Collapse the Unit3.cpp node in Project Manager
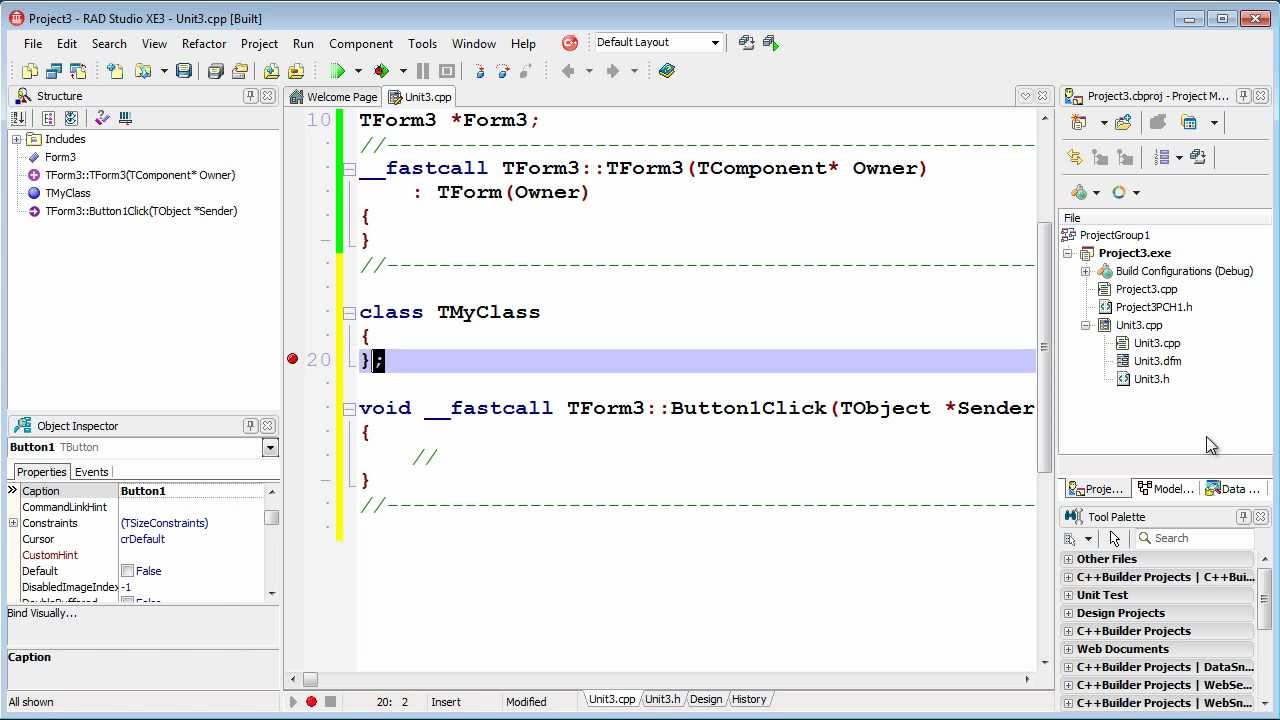Viewport: 1280px width, 720px height. coord(1085,325)
